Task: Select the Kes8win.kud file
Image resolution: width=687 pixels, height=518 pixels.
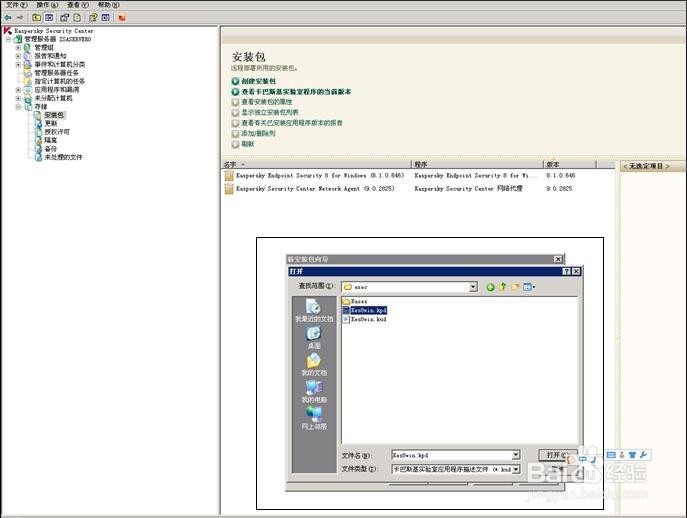Action: coord(365,319)
